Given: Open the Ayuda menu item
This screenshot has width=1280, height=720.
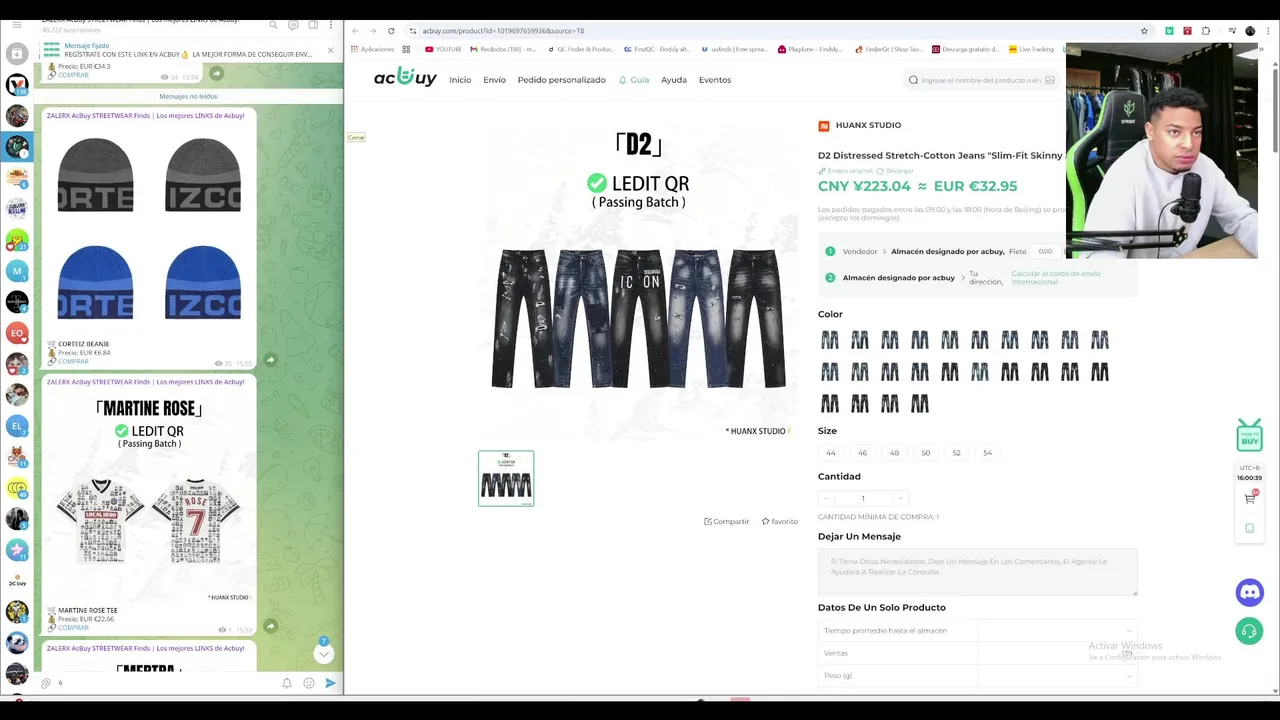Looking at the screenshot, I should [x=674, y=80].
